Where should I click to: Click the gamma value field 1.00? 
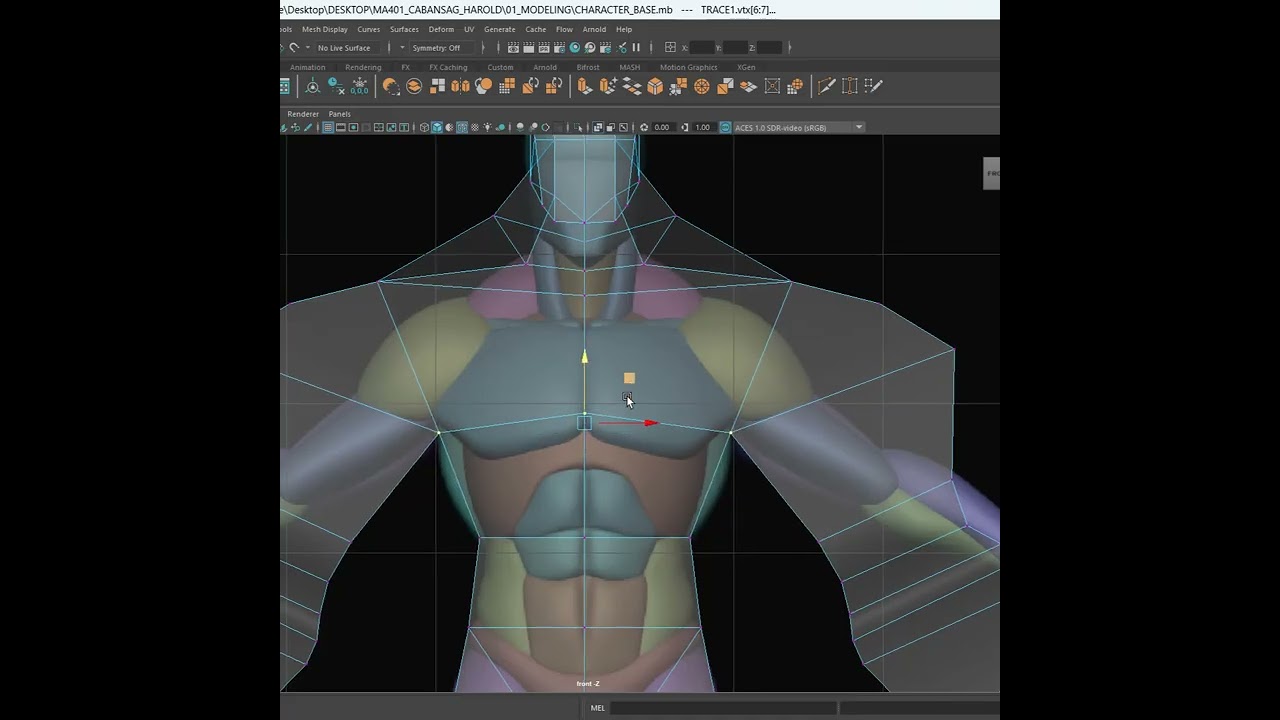click(702, 127)
